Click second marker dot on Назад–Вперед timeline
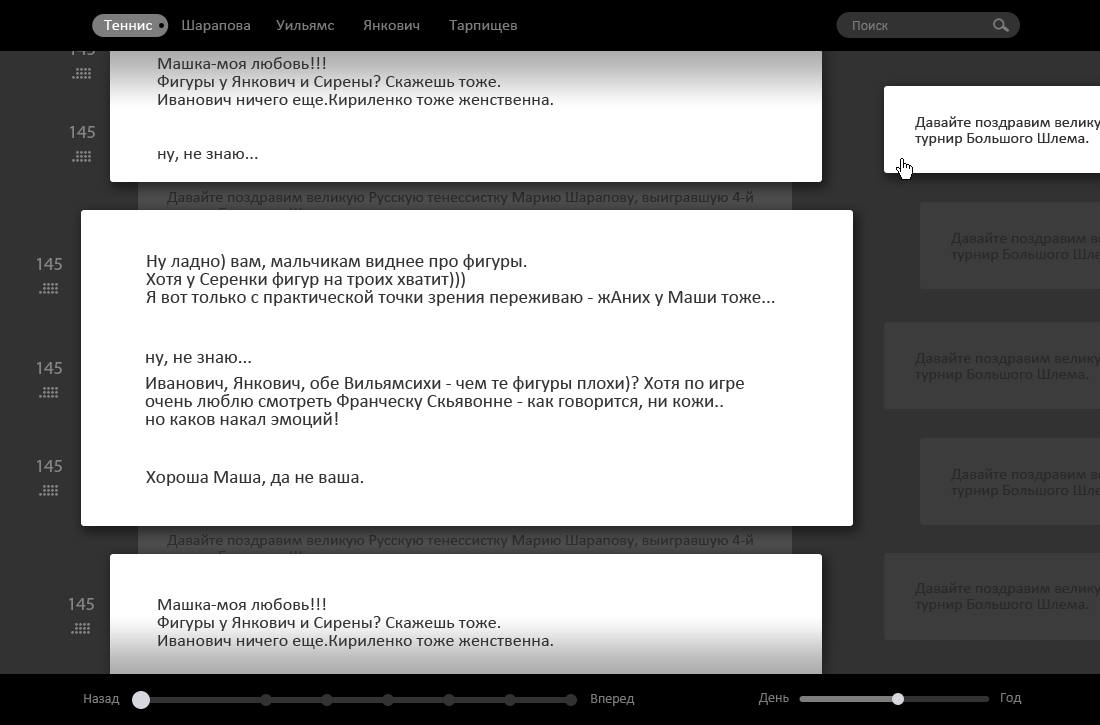Image resolution: width=1100 pixels, height=725 pixels. (266, 700)
